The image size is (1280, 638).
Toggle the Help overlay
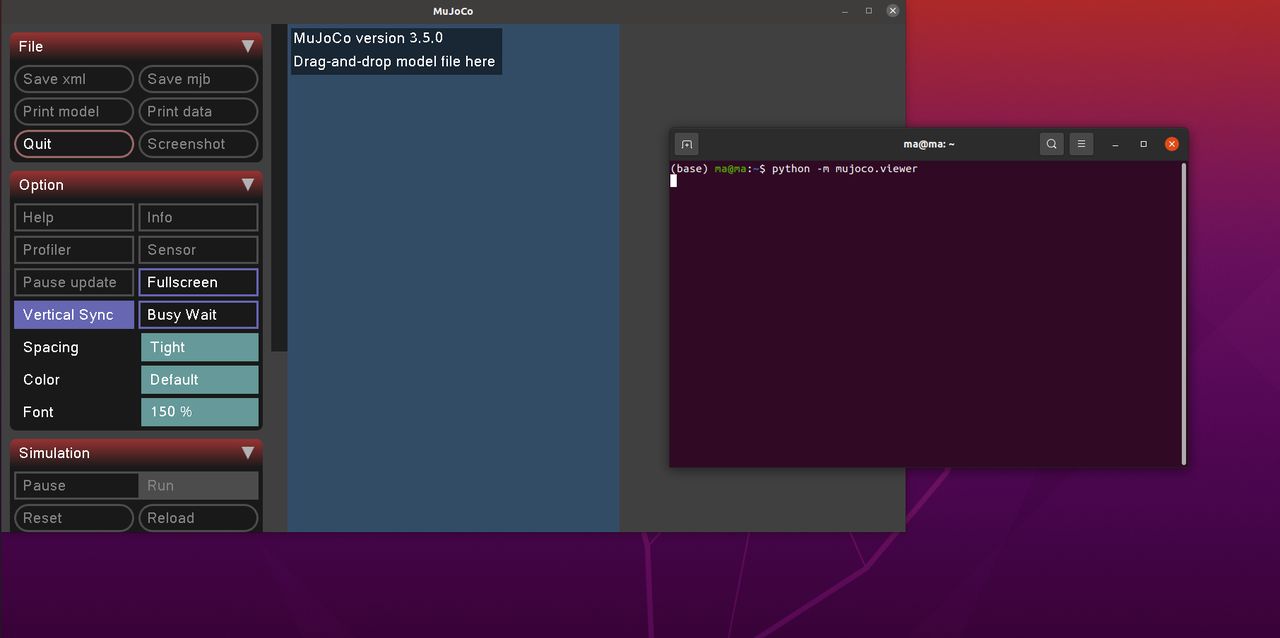point(74,217)
